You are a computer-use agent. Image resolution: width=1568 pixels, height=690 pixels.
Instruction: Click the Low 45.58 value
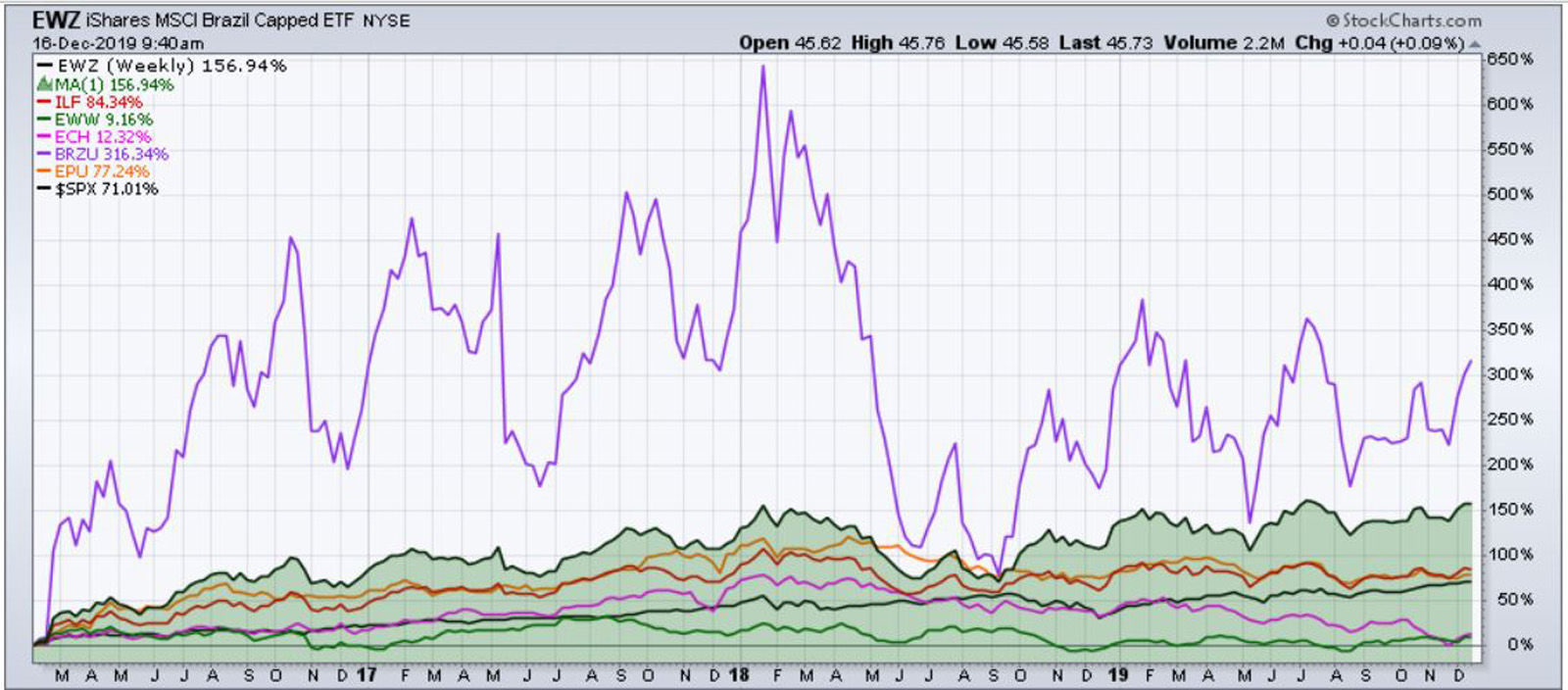pos(1003,43)
